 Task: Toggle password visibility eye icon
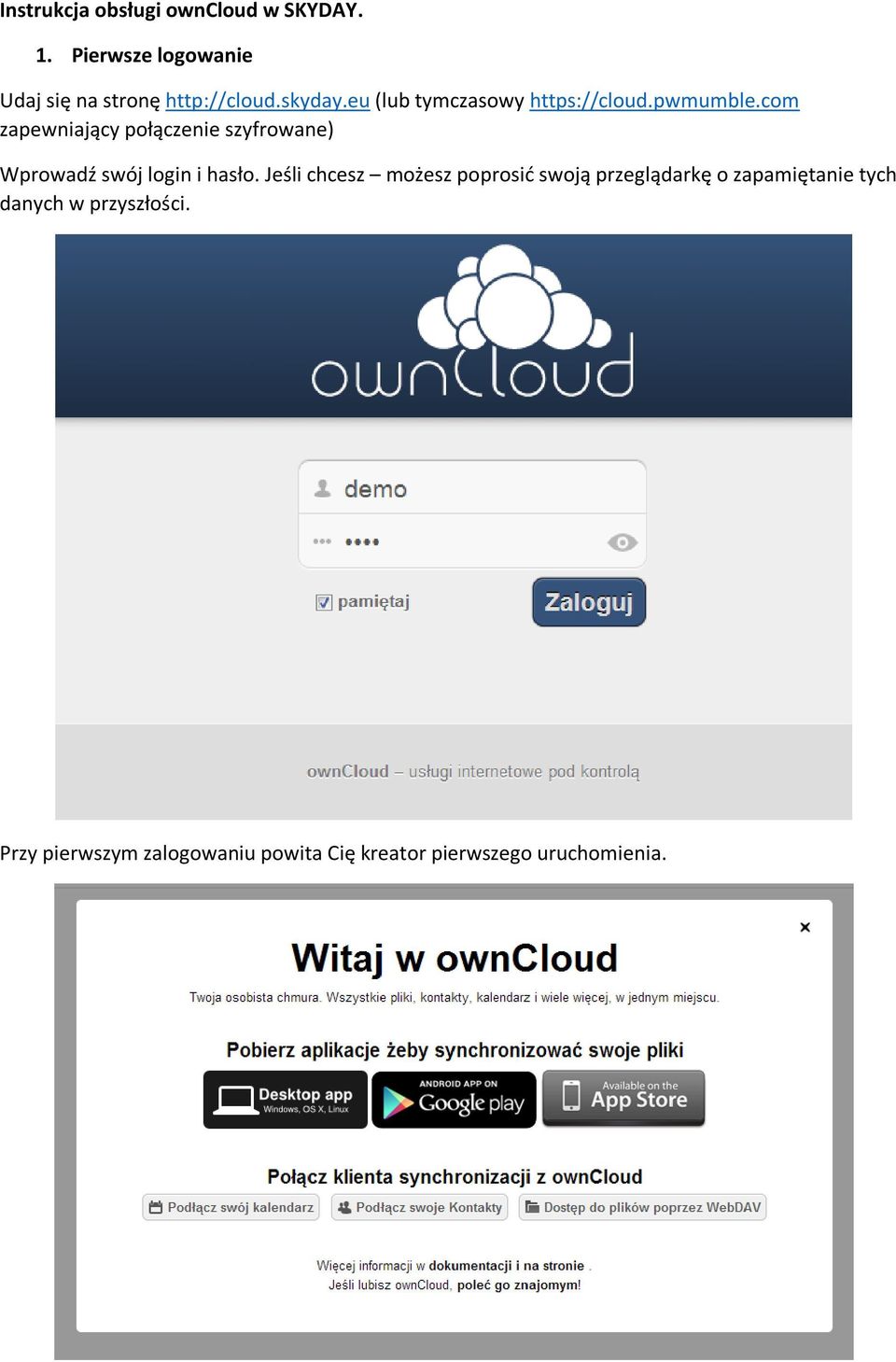[622, 542]
